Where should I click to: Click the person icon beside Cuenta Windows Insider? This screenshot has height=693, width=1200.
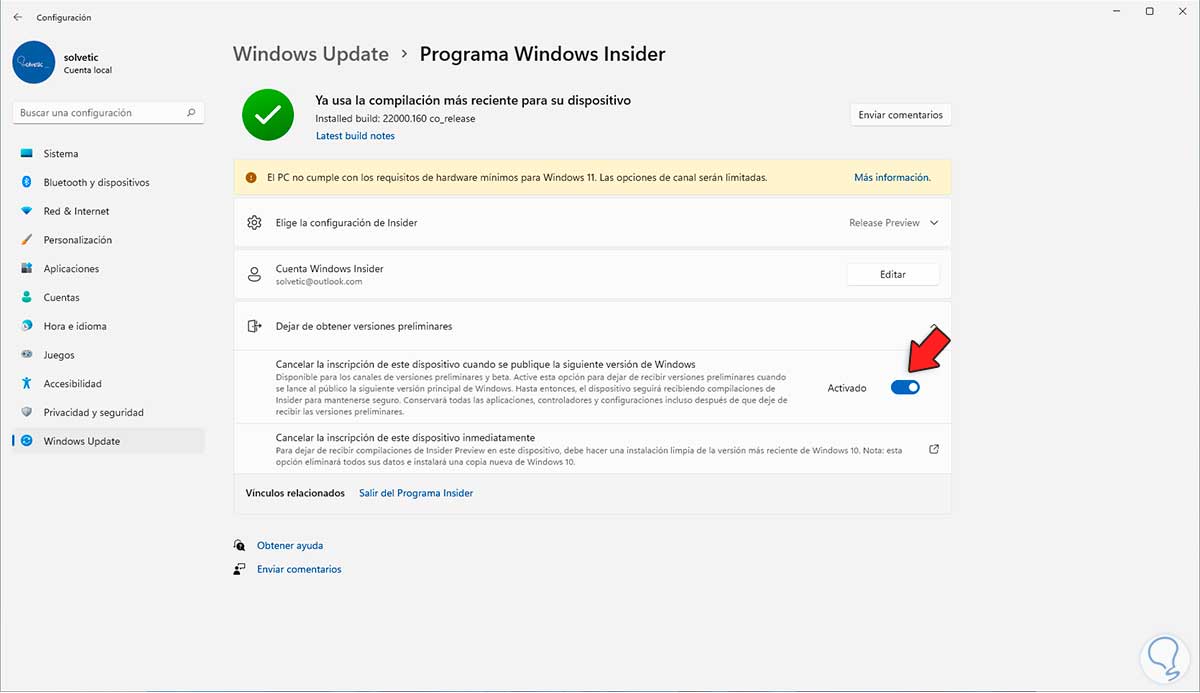click(254, 275)
